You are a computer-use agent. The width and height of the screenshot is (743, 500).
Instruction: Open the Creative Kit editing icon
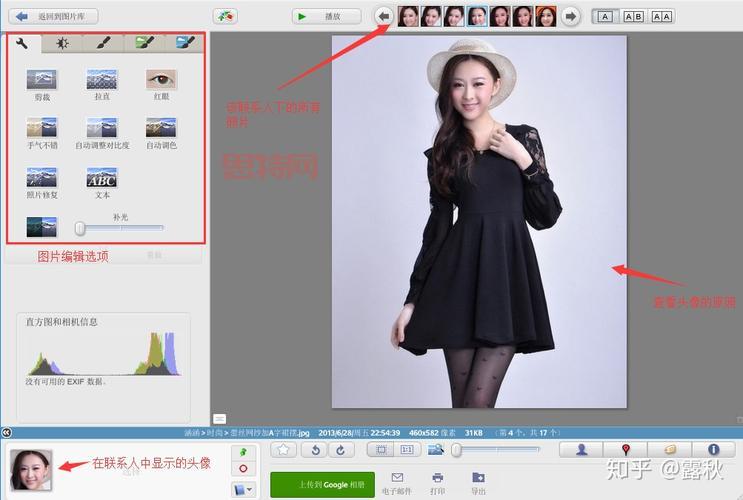click(x=225, y=17)
